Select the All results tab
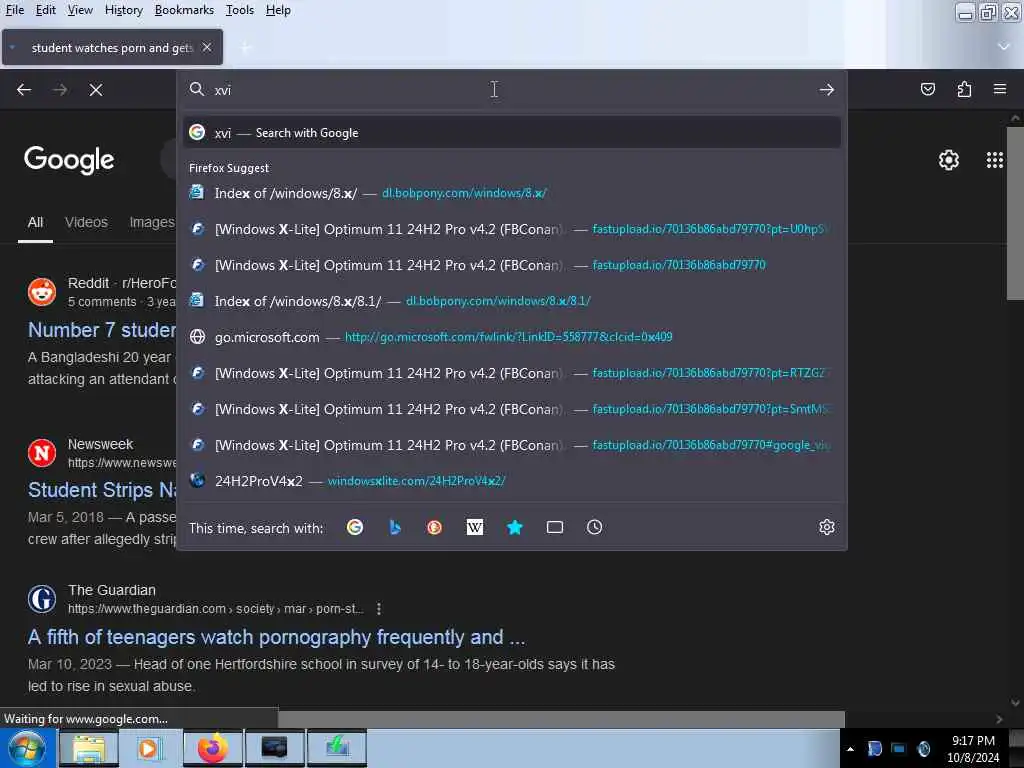Image resolution: width=1024 pixels, height=768 pixels. click(35, 223)
